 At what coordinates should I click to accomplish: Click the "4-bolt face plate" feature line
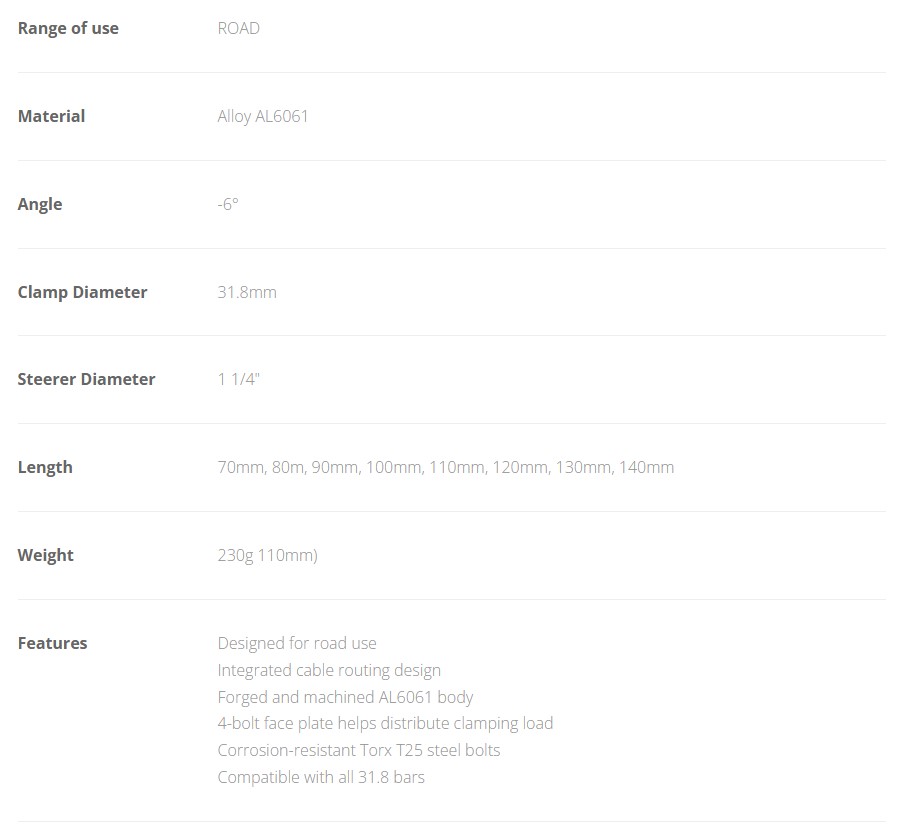coord(385,723)
